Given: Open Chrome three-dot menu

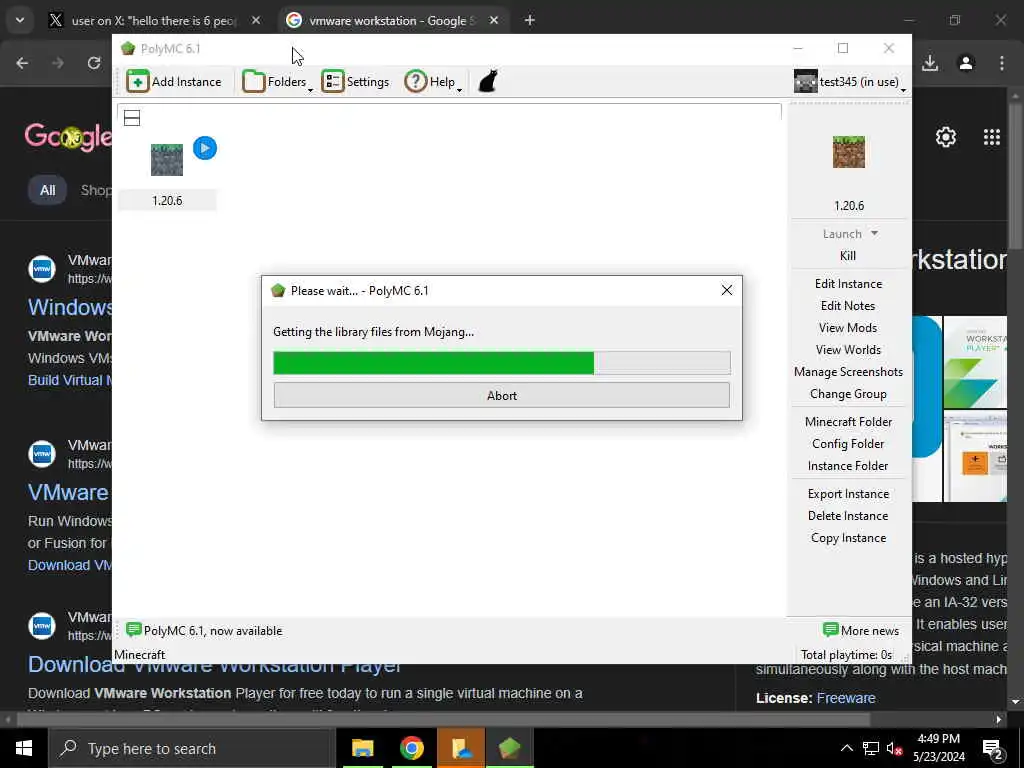Looking at the screenshot, I should pos(1002,63).
